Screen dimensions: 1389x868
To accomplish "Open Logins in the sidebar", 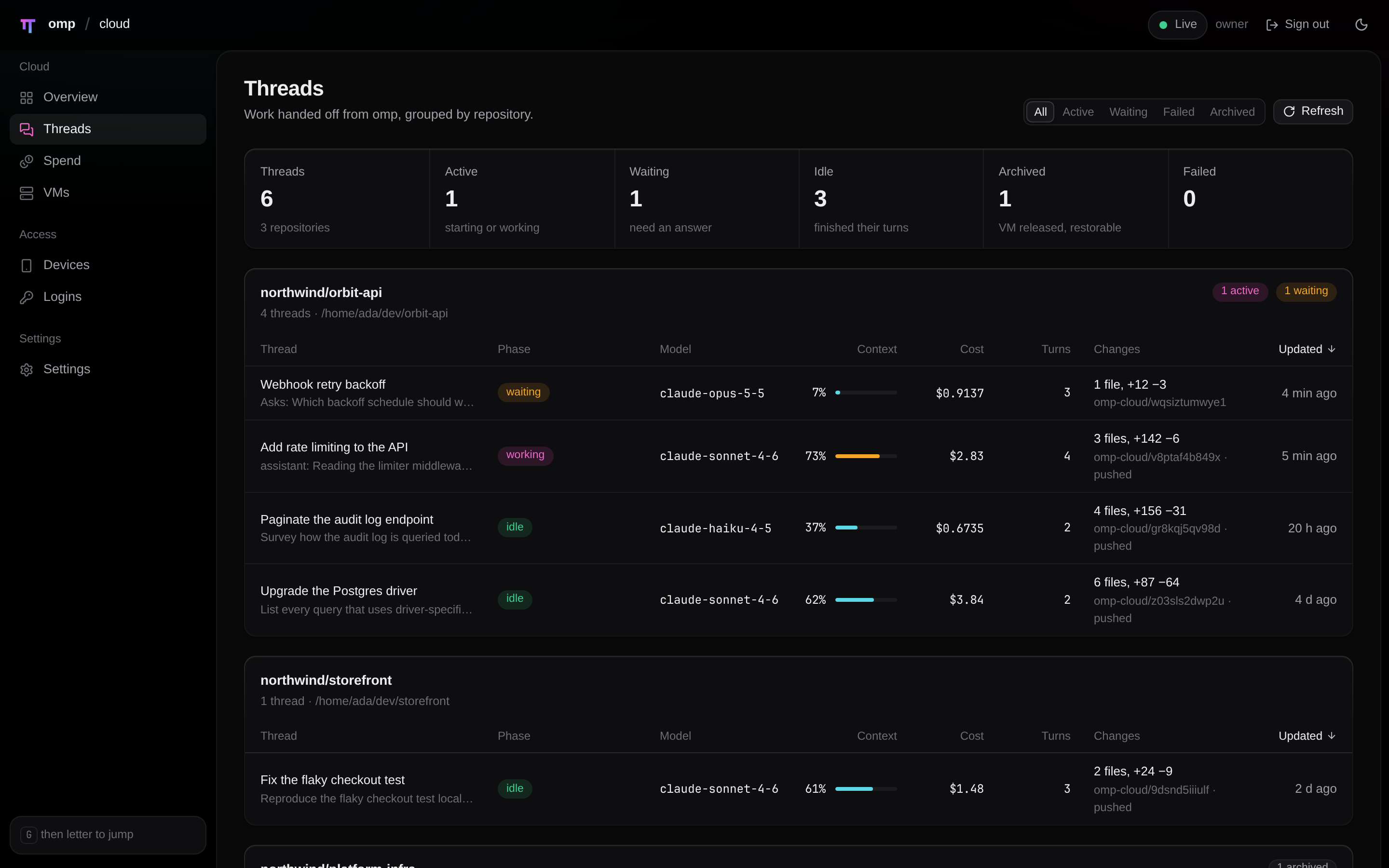I will 108,297.
